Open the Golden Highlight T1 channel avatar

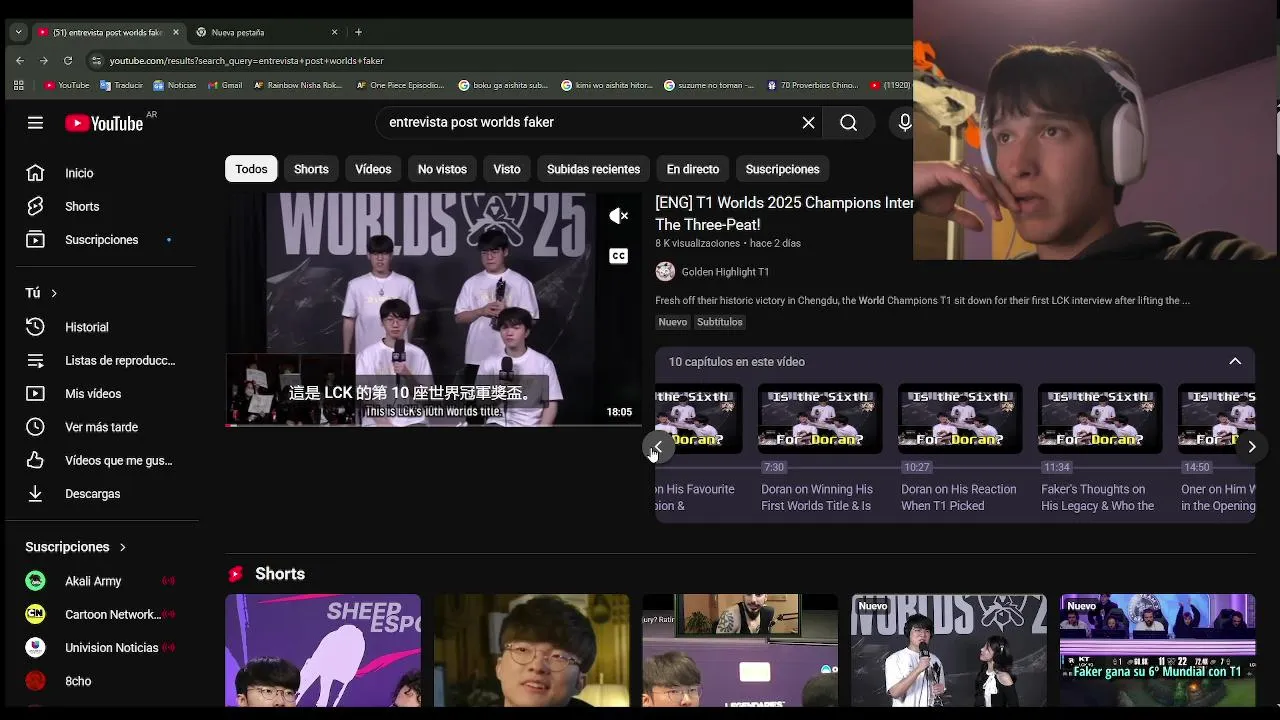point(665,272)
